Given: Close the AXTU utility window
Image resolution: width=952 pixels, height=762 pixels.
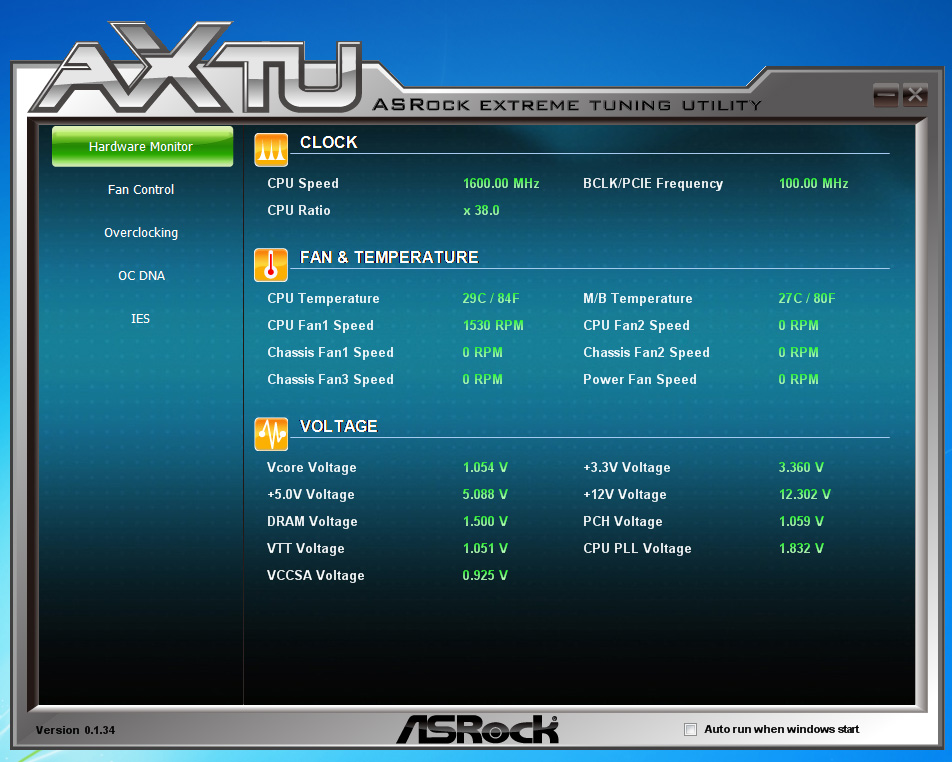Looking at the screenshot, I should [915, 95].
